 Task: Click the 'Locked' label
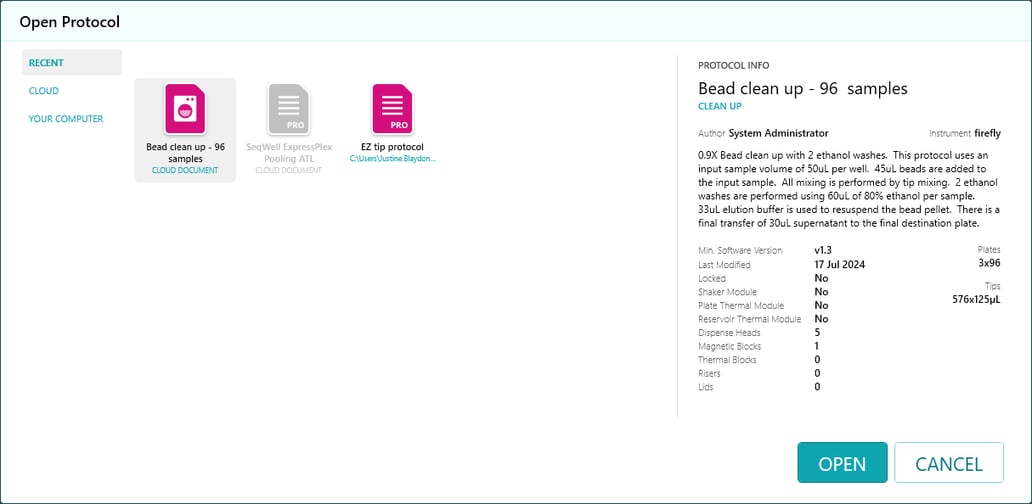[711, 278]
